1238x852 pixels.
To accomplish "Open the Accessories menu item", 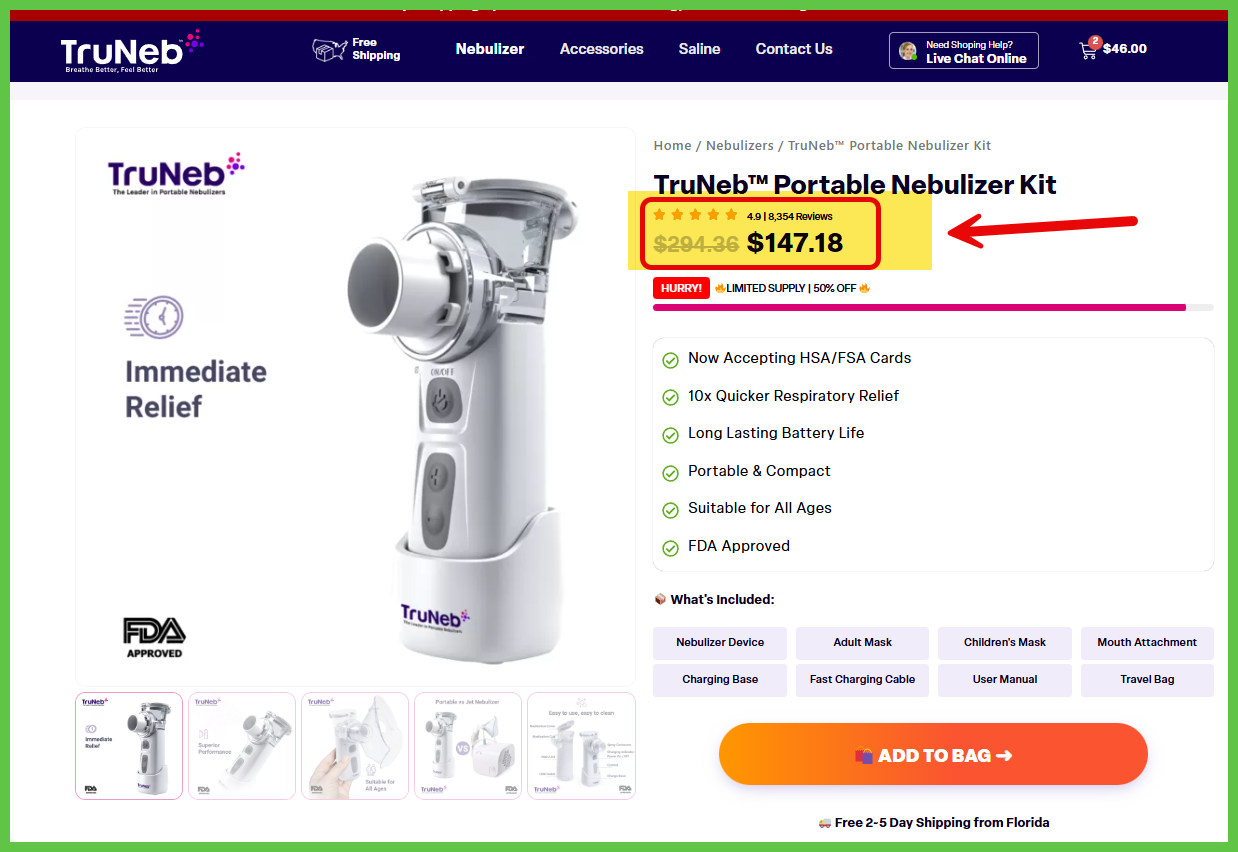I will click(602, 49).
